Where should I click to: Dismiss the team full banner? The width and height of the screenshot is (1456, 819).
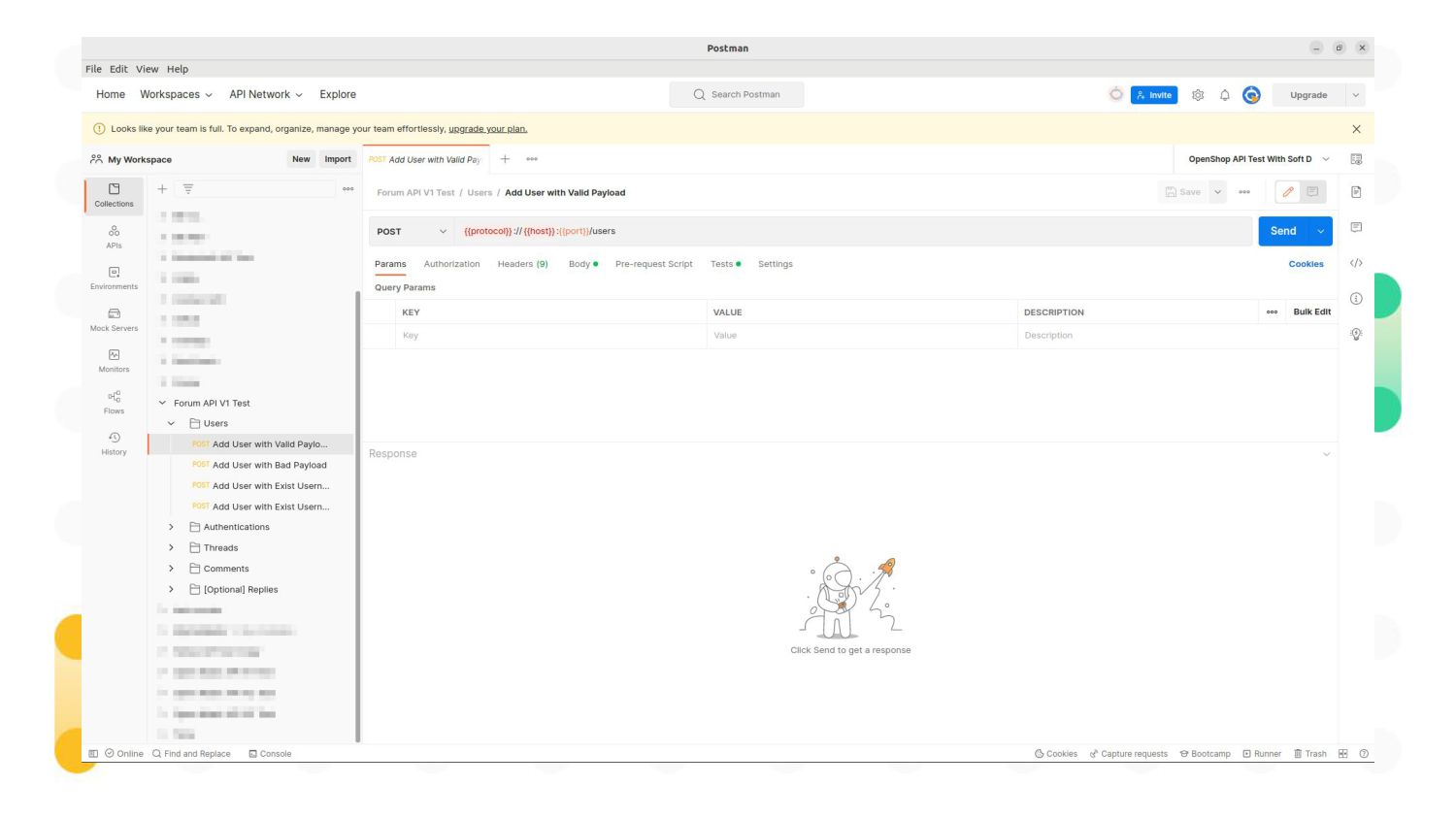click(1356, 129)
